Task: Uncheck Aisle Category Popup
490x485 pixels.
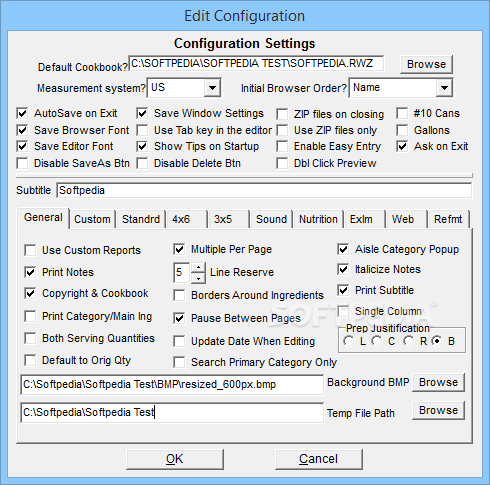Action: pos(343,249)
